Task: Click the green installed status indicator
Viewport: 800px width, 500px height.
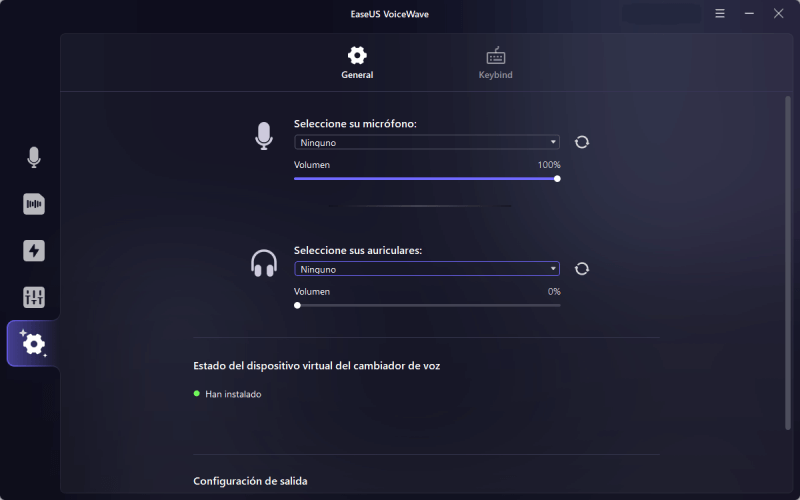Action: pos(197,394)
